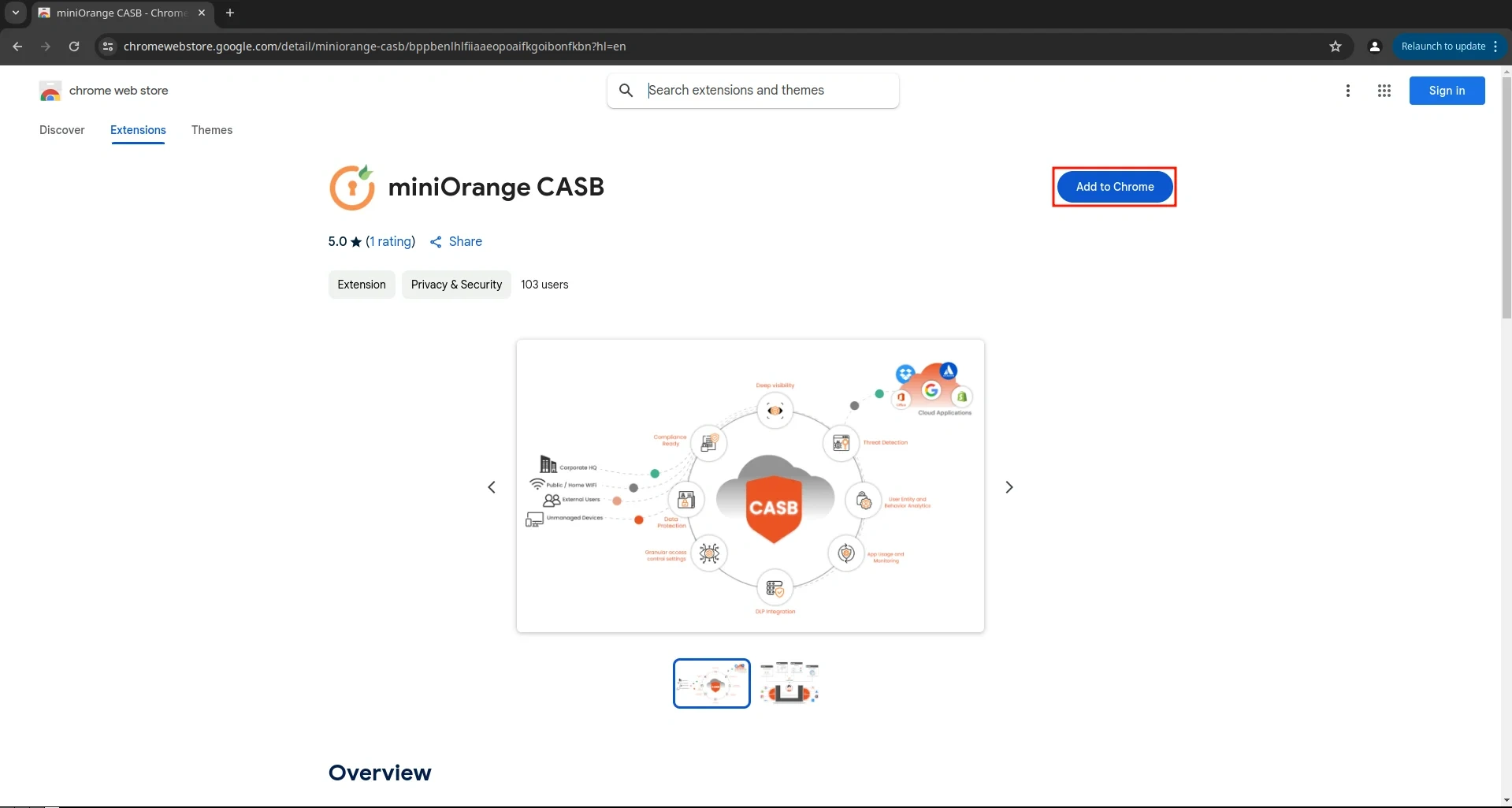The width and height of the screenshot is (1512, 808).
Task: Select the second screenshot thumbnail
Action: (x=789, y=683)
